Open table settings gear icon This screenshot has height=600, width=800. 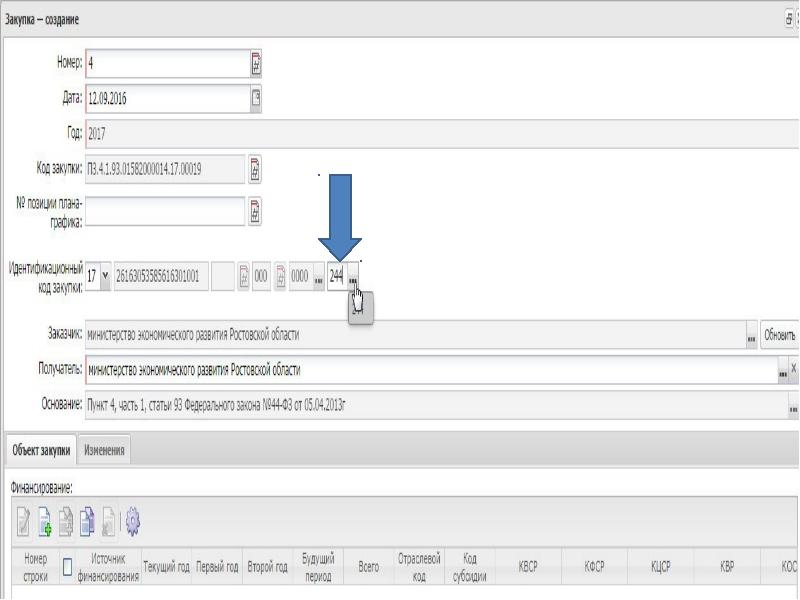(x=133, y=521)
